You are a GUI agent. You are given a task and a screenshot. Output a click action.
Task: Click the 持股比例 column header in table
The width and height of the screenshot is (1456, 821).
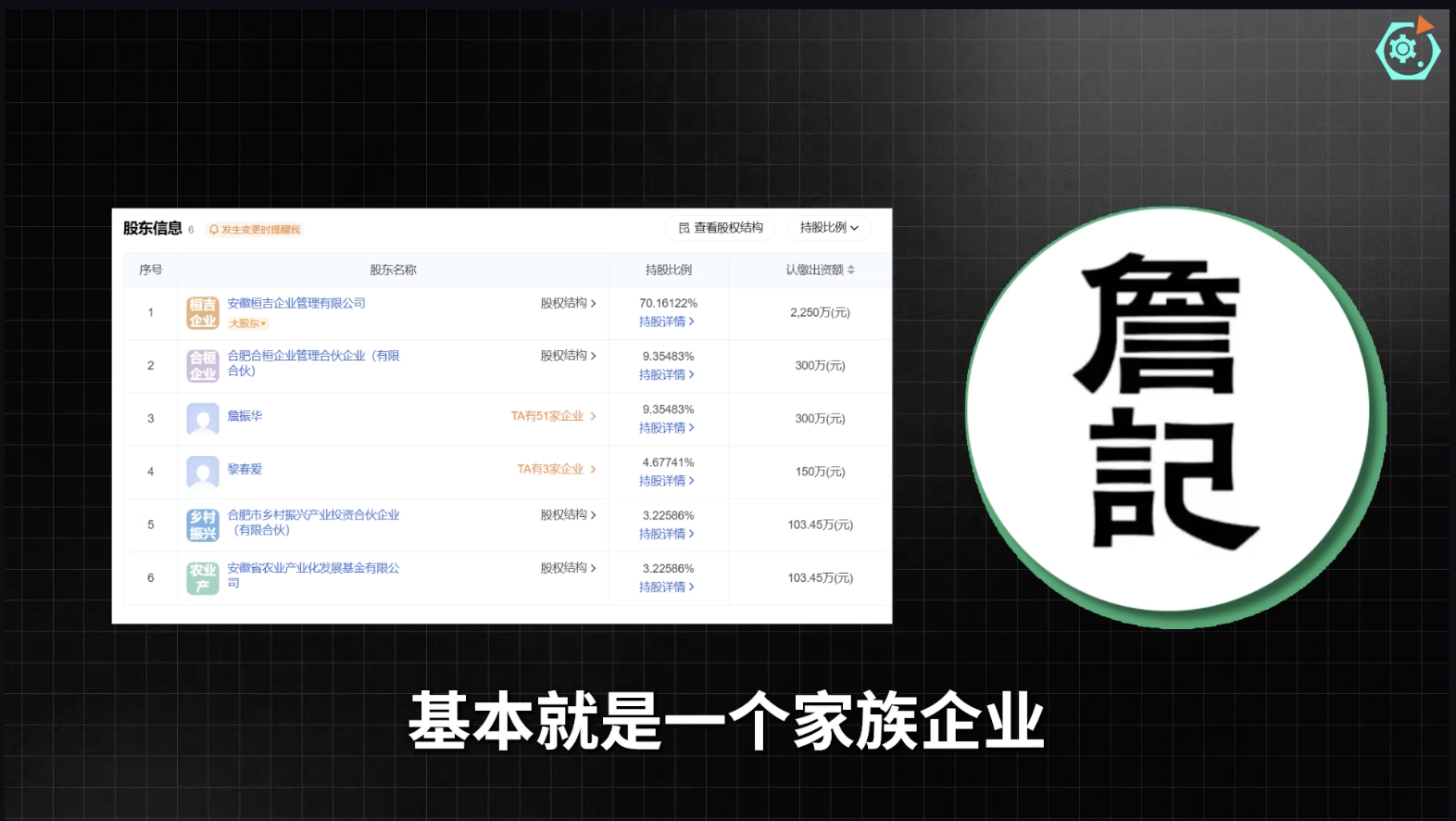click(x=668, y=270)
